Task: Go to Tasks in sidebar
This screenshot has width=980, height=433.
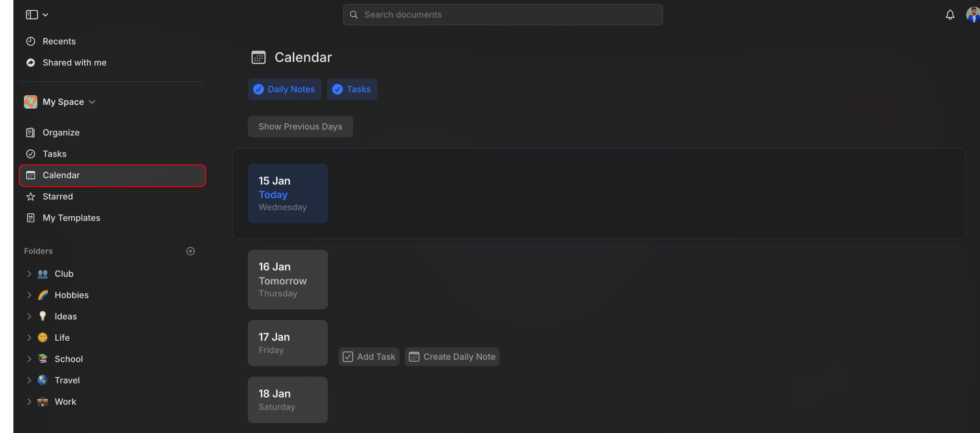Action: tap(54, 154)
